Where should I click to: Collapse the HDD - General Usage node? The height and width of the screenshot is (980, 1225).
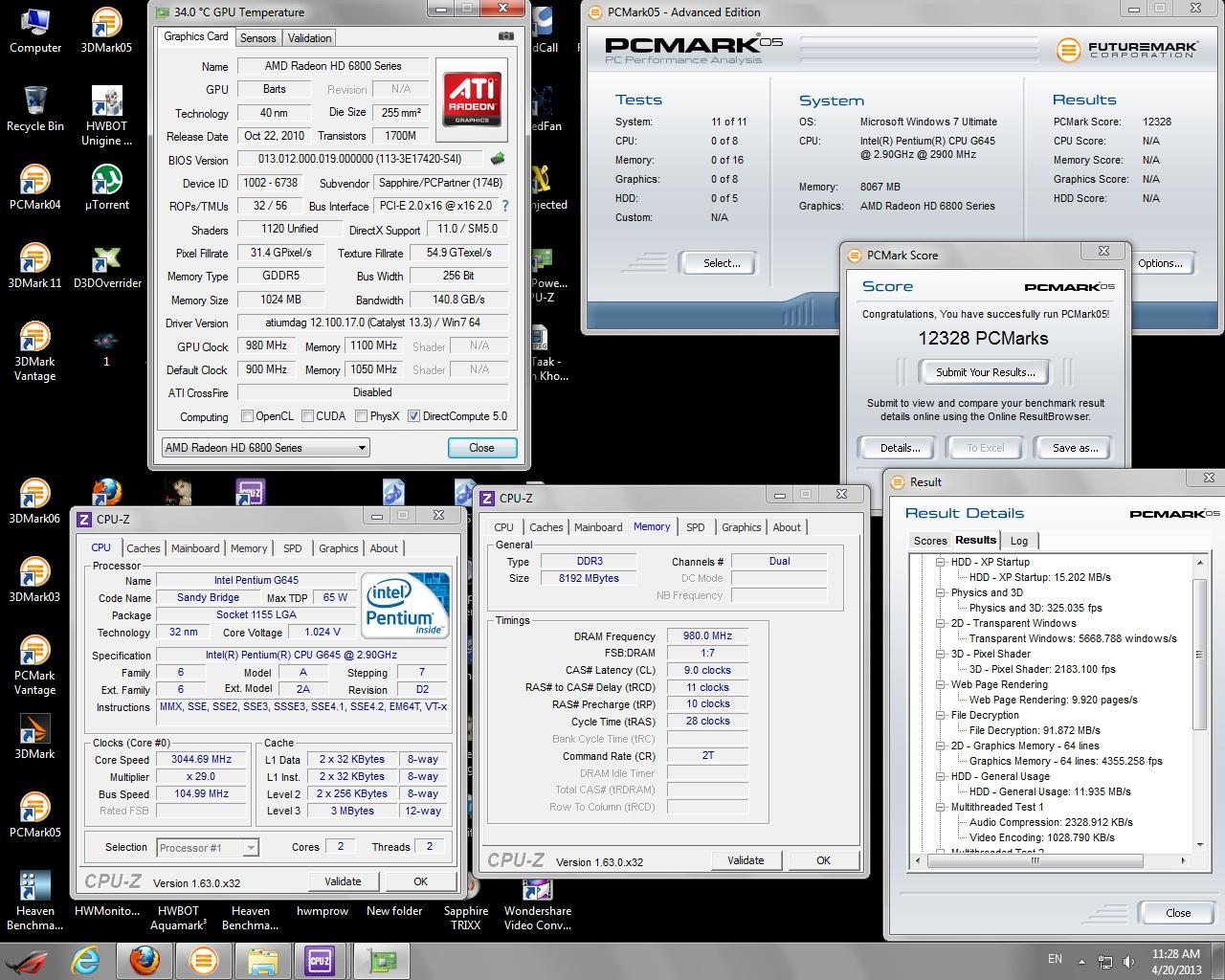[x=941, y=776]
